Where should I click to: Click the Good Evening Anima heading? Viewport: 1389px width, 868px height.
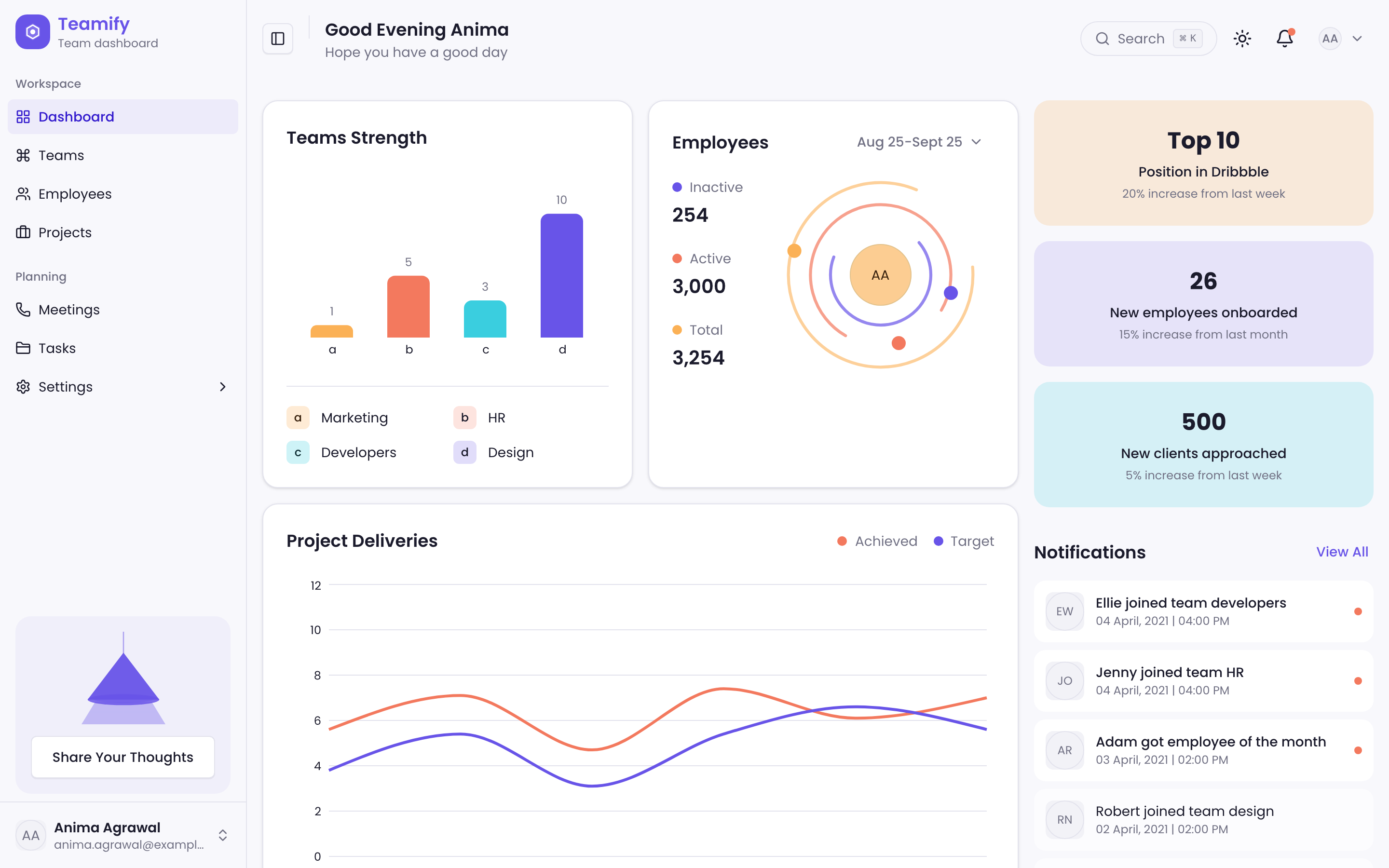pyautogui.click(x=417, y=29)
